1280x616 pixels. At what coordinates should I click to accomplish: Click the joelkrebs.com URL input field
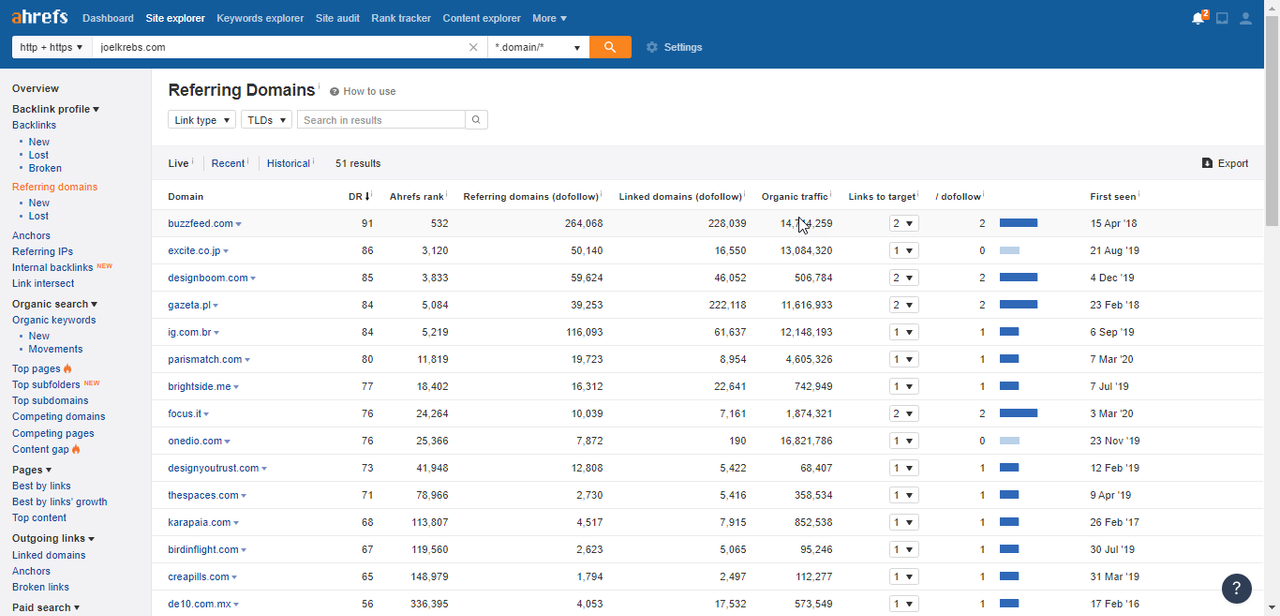coord(278,47)
